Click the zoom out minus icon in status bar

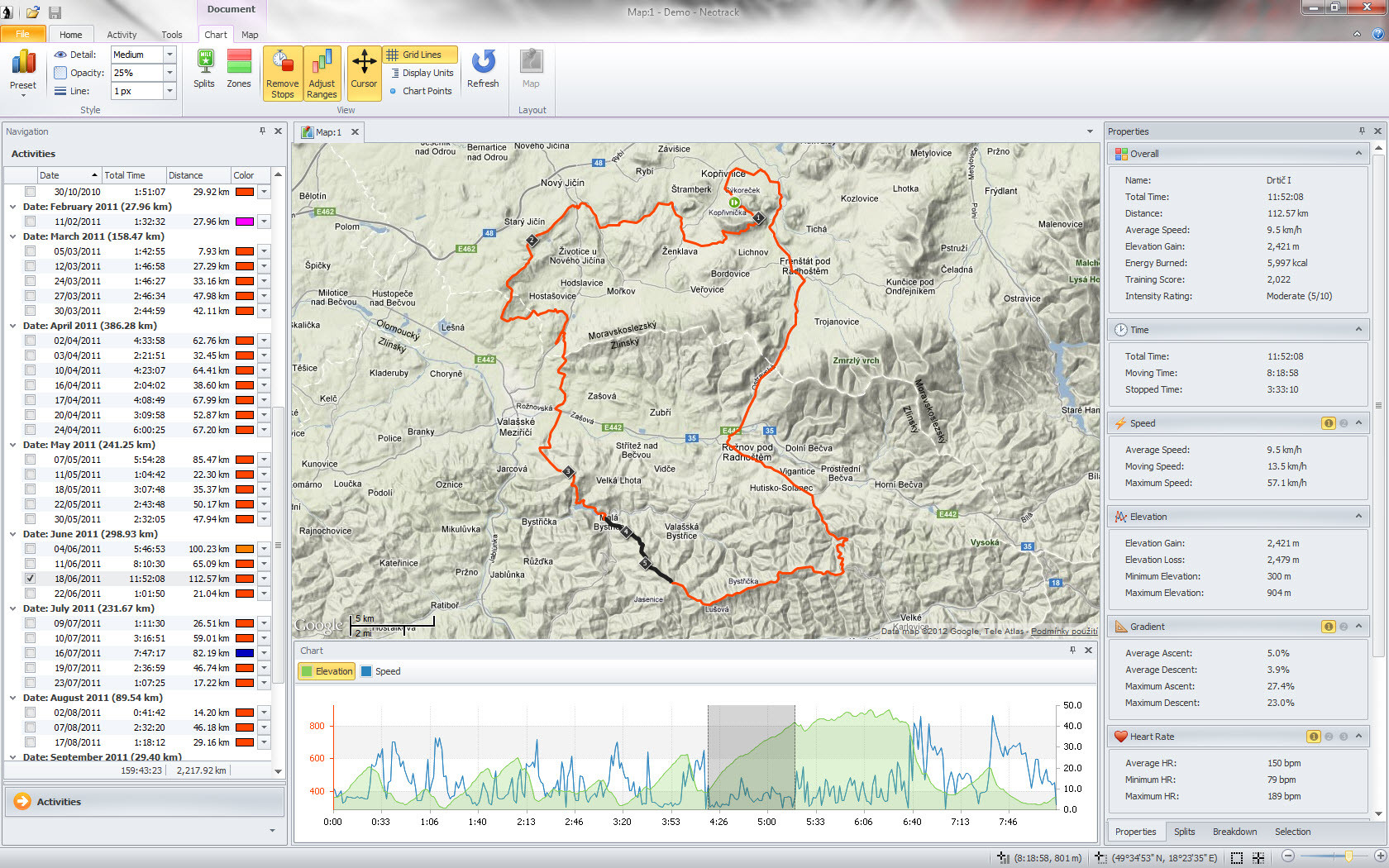point(1287,857)
